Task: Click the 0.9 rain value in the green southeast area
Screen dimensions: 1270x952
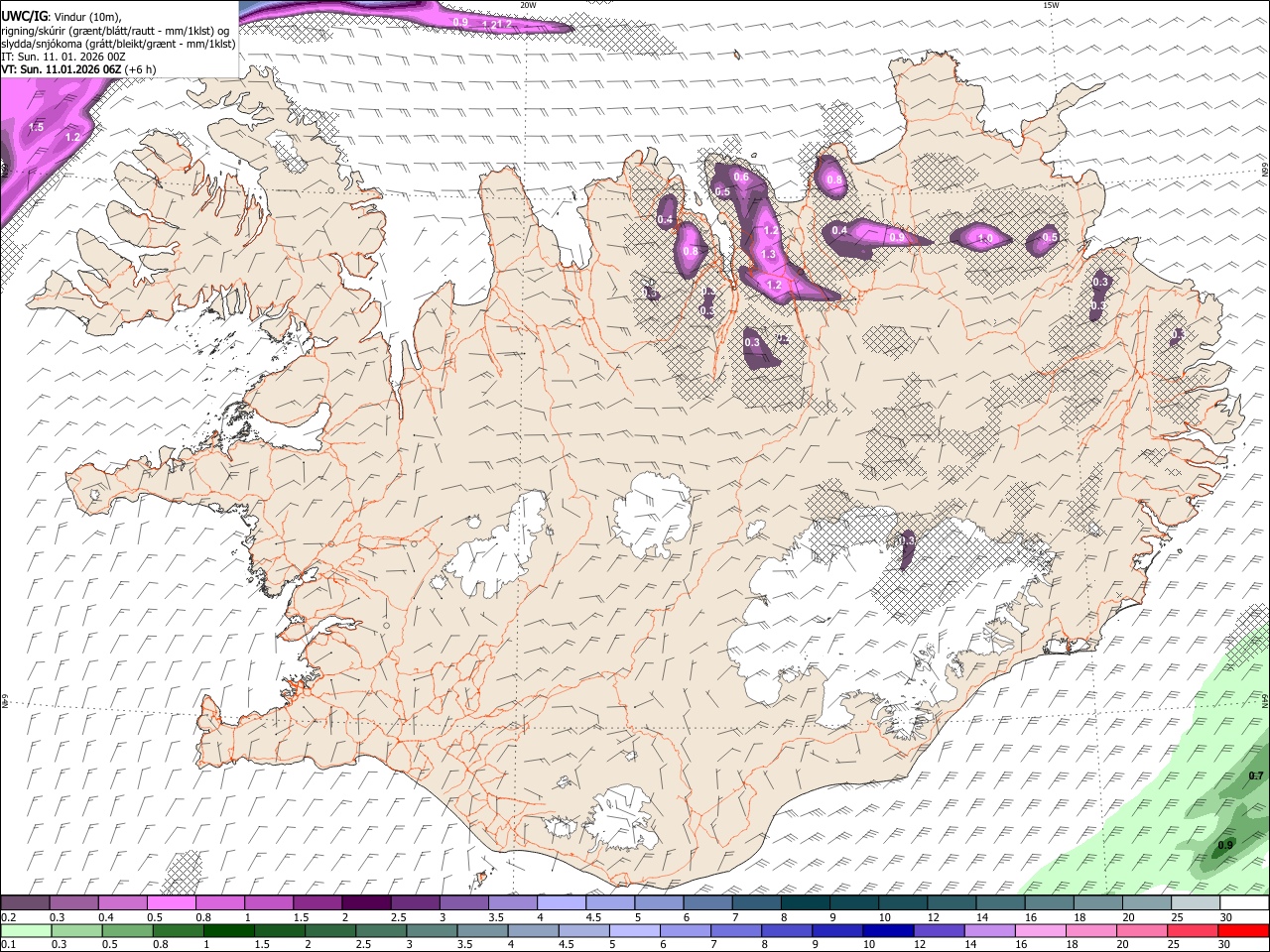Action: (1225, 845)
